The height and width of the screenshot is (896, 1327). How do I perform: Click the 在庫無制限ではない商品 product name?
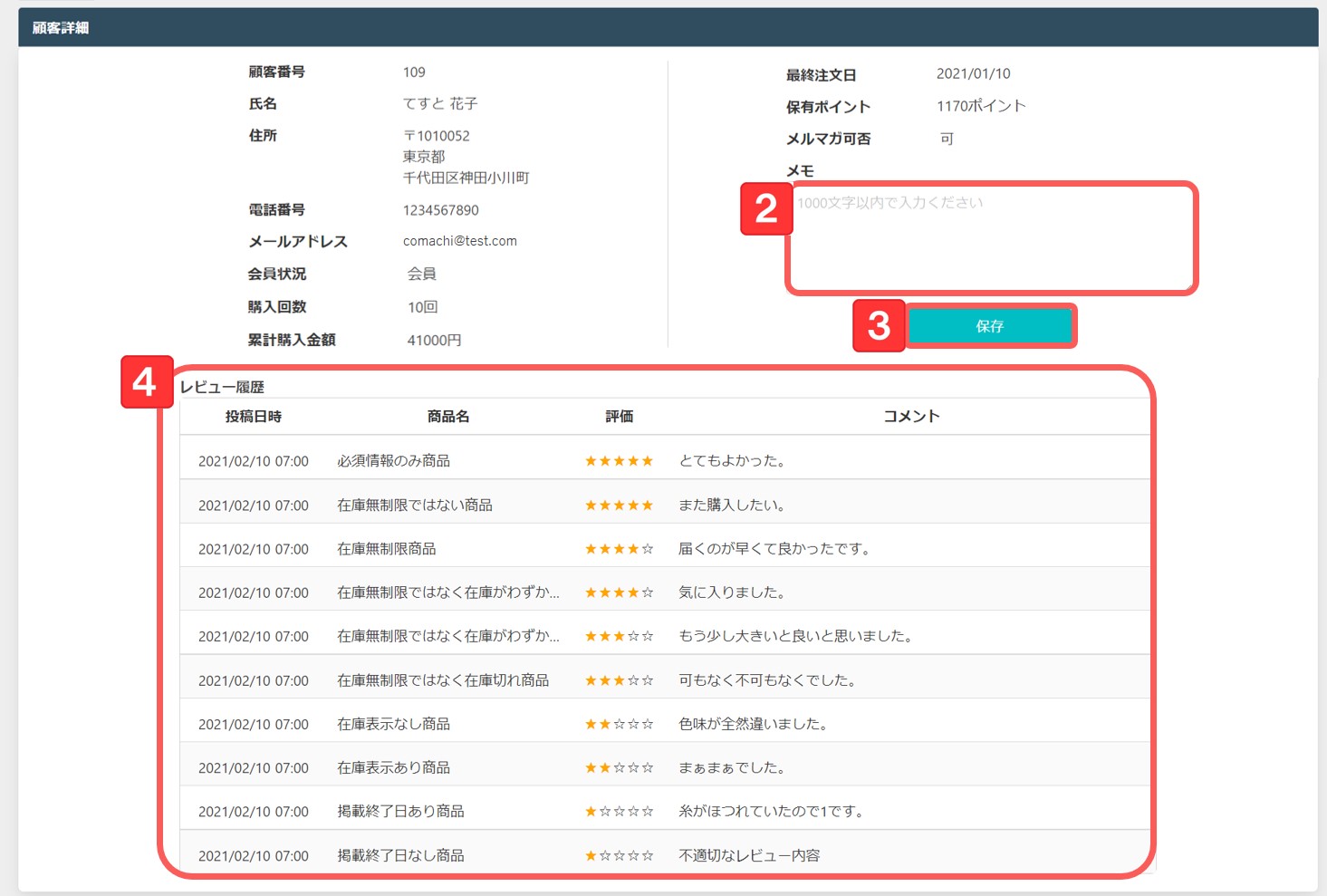pyautogui.click(x=415, y=506)
